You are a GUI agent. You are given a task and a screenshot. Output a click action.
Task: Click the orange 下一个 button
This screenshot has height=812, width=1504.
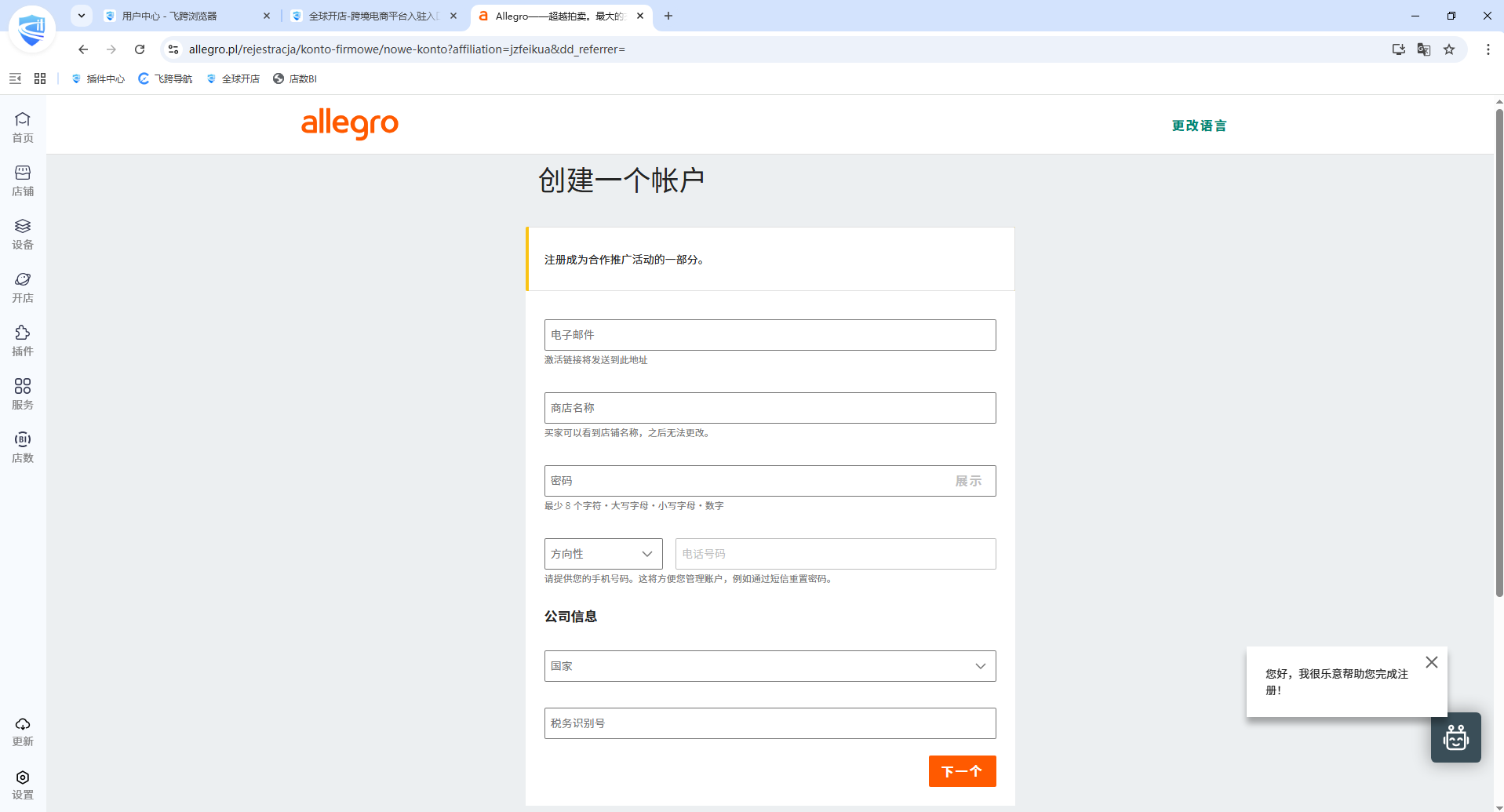pos(963,771)
